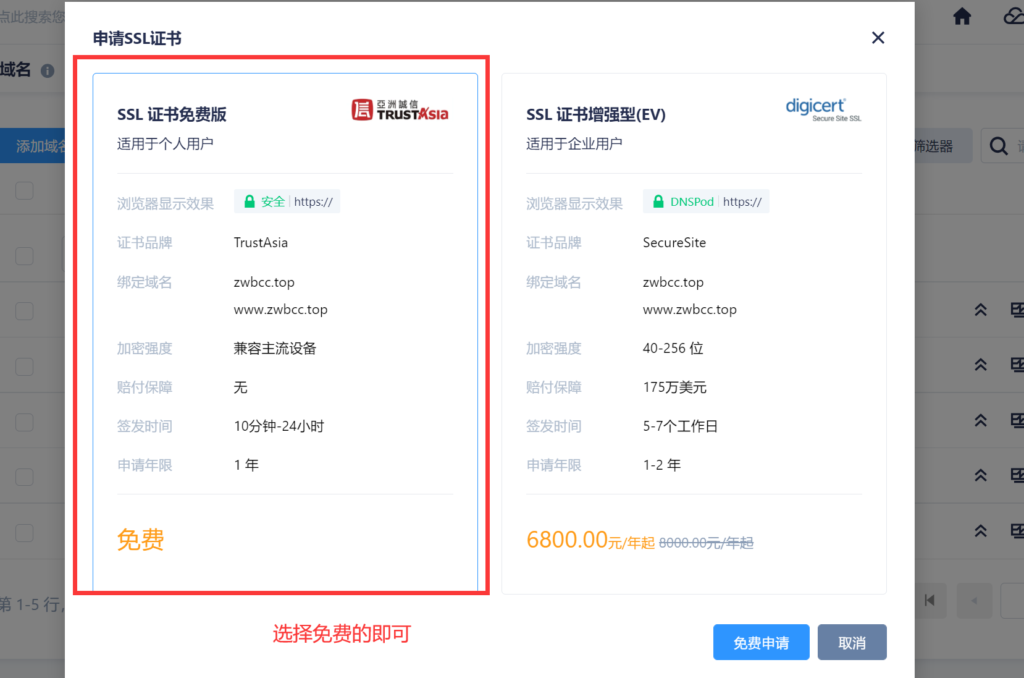The height and width of the screenshot is (678, 1024).
Task: Check the last domain row checkbox
Action: click(x=24, y=530)
